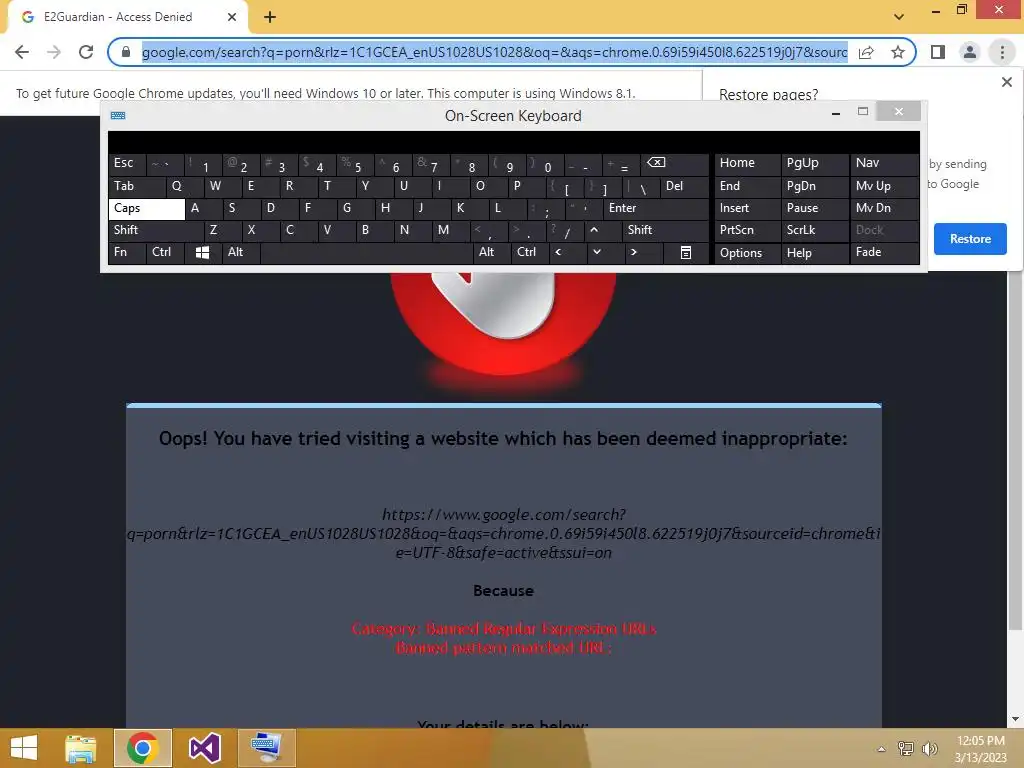
Task: Dismiss the Restore pages popup
Action: click(x=1007, y=82)
